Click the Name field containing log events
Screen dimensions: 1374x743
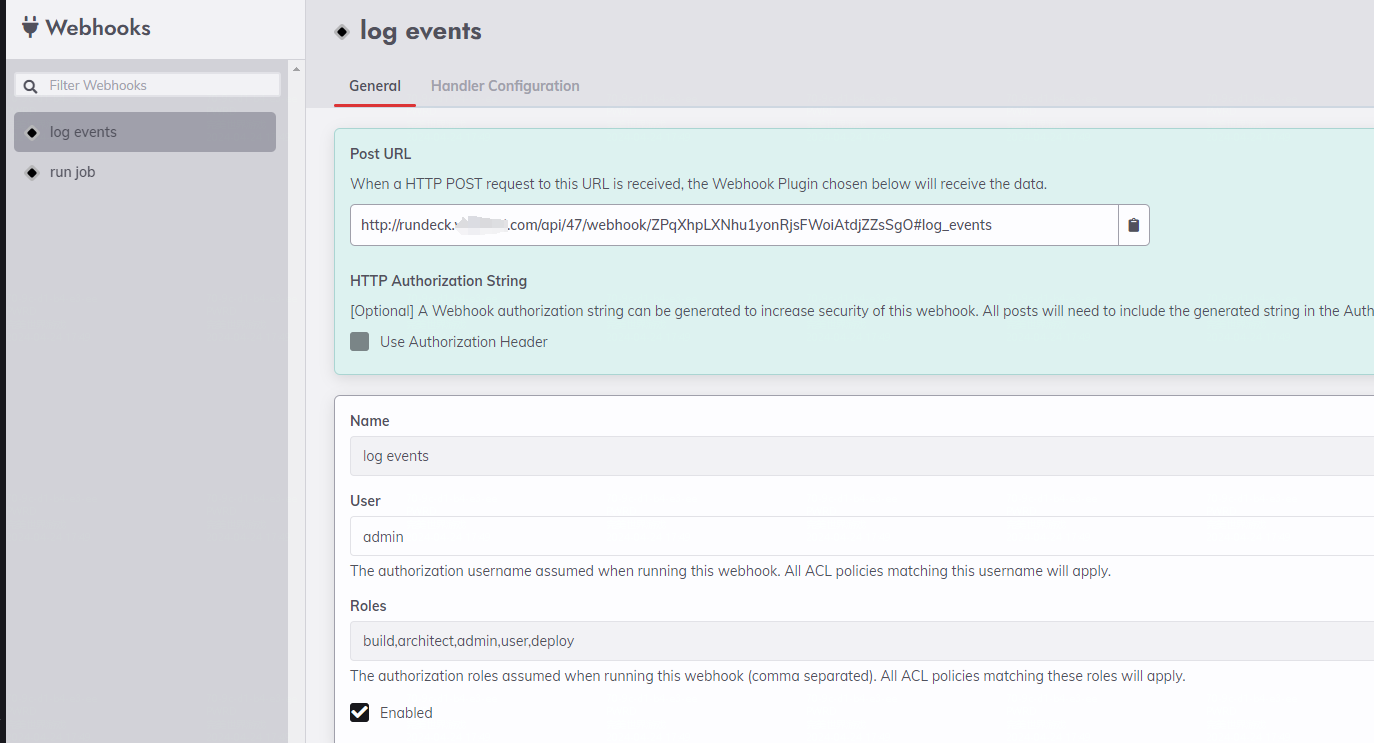pyautogui.click(x=860, y=456)
